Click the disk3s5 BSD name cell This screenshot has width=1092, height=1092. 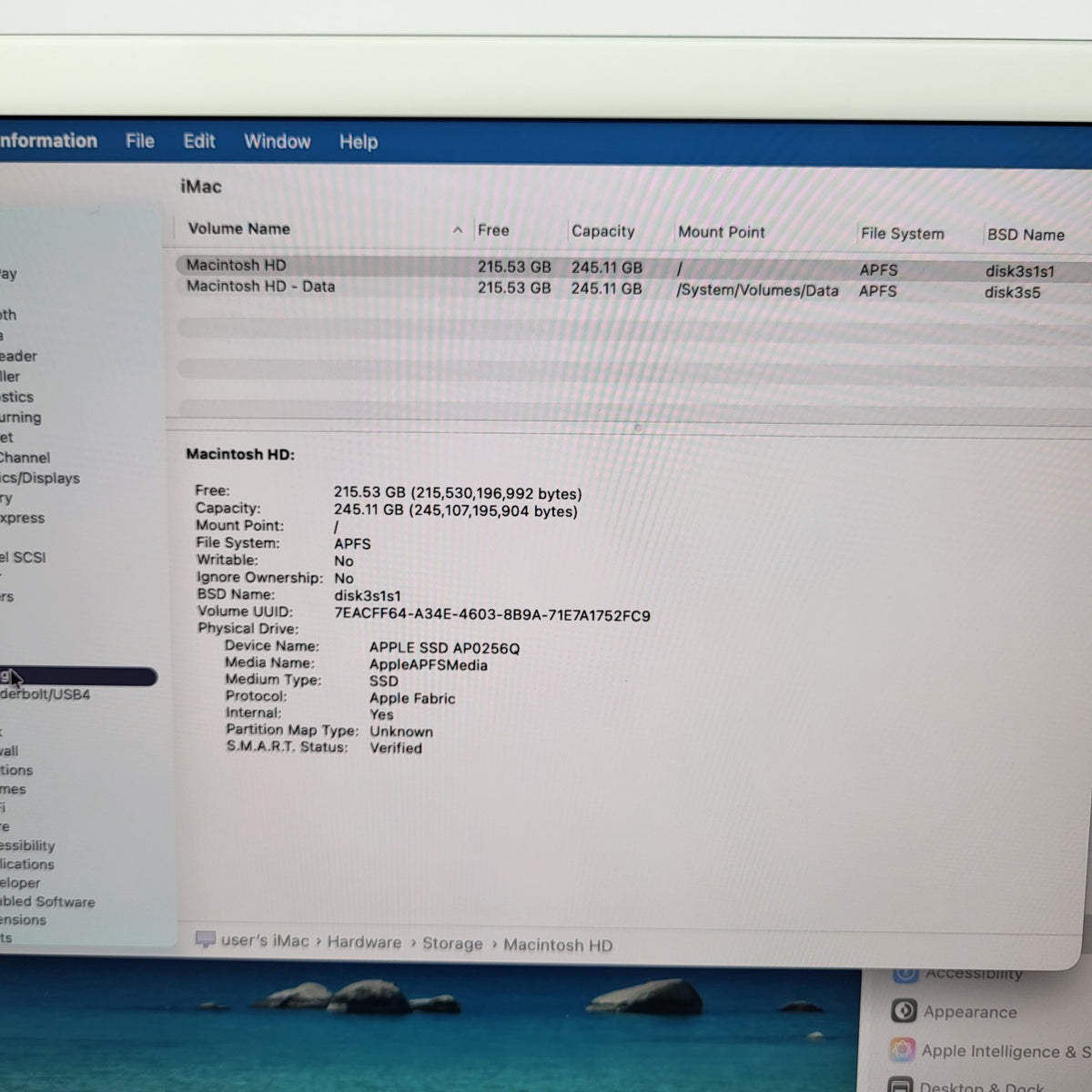coord(1012,292)
